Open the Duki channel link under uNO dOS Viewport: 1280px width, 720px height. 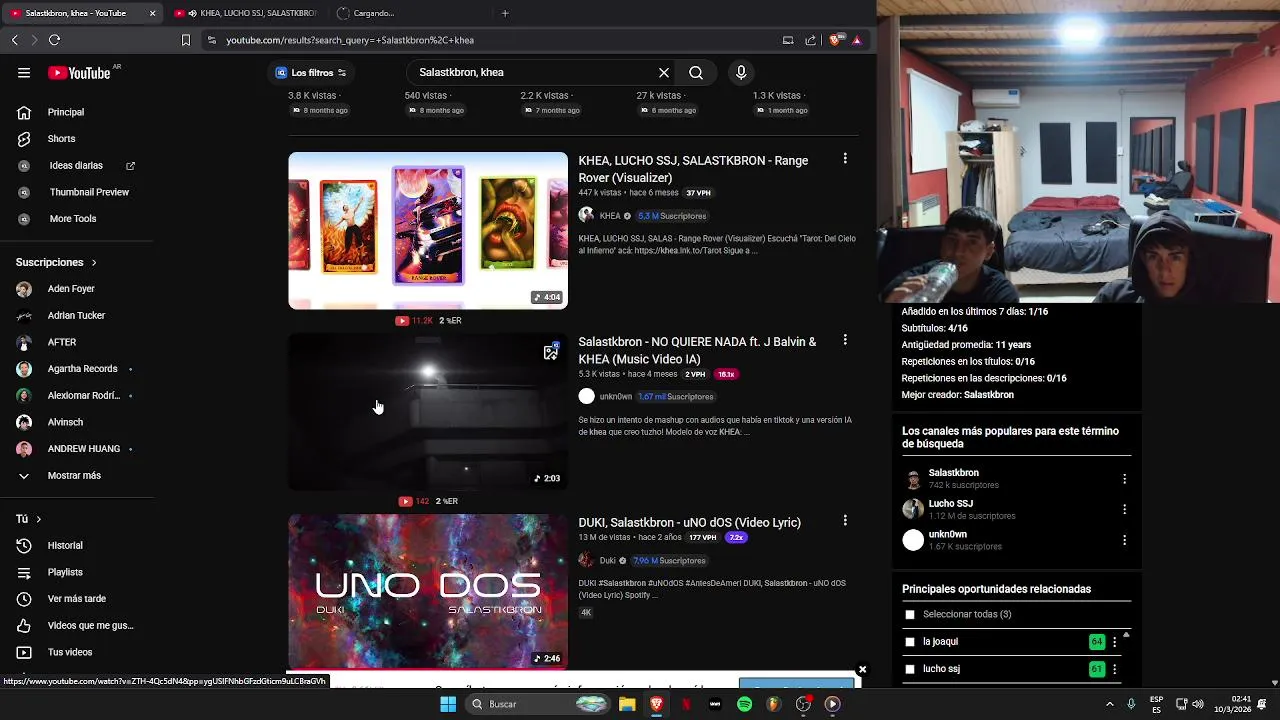coord(607,561)
